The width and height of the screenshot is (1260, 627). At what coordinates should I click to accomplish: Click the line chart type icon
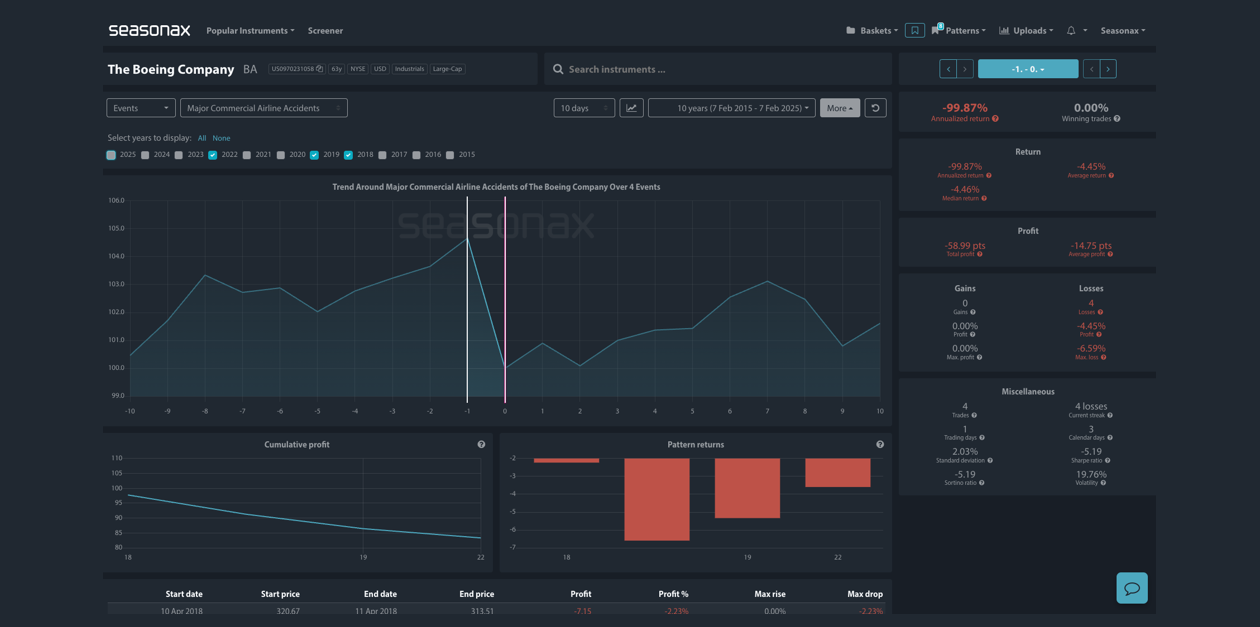click(631, 108)
